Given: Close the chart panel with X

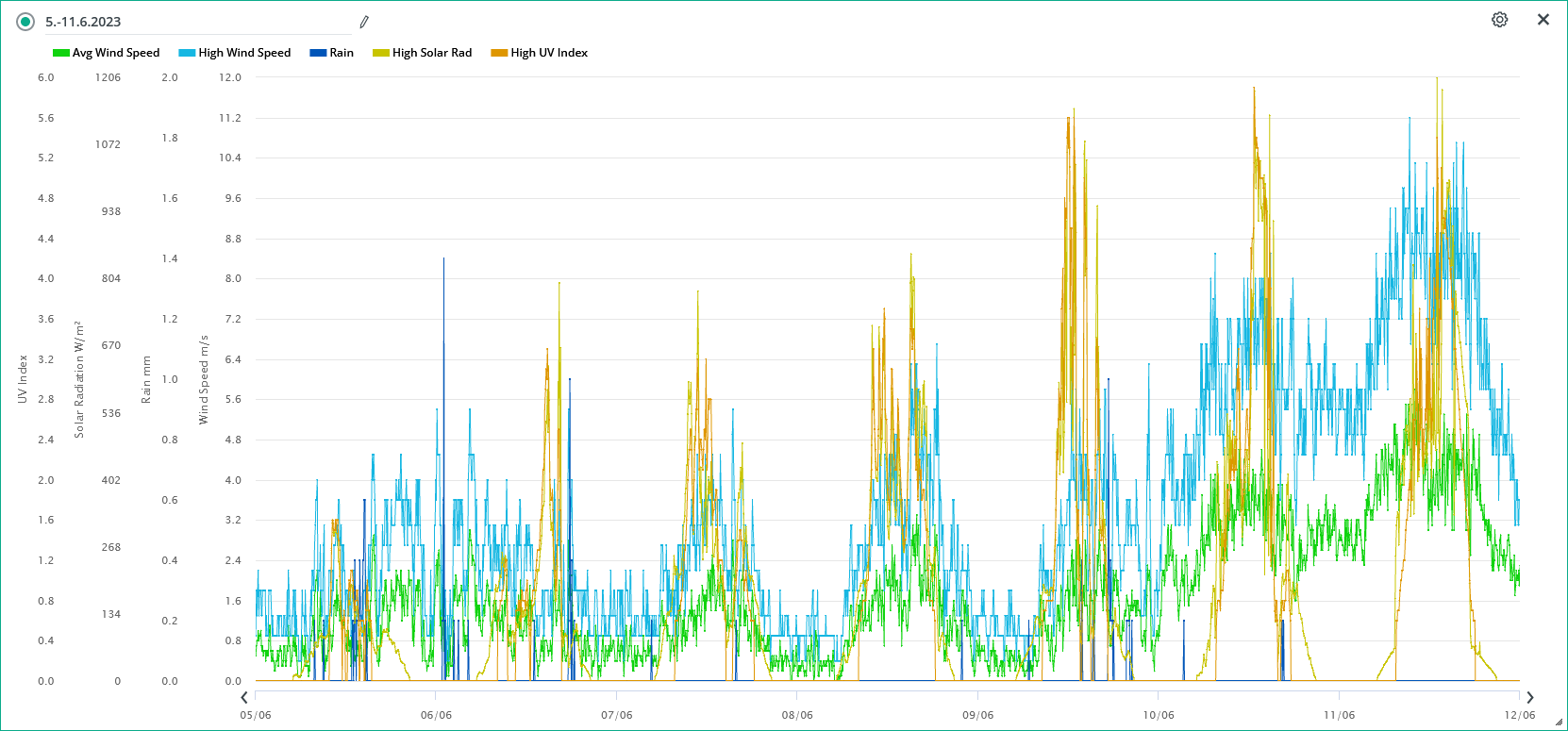Looking at the screenshot, I should point(1543,20).
